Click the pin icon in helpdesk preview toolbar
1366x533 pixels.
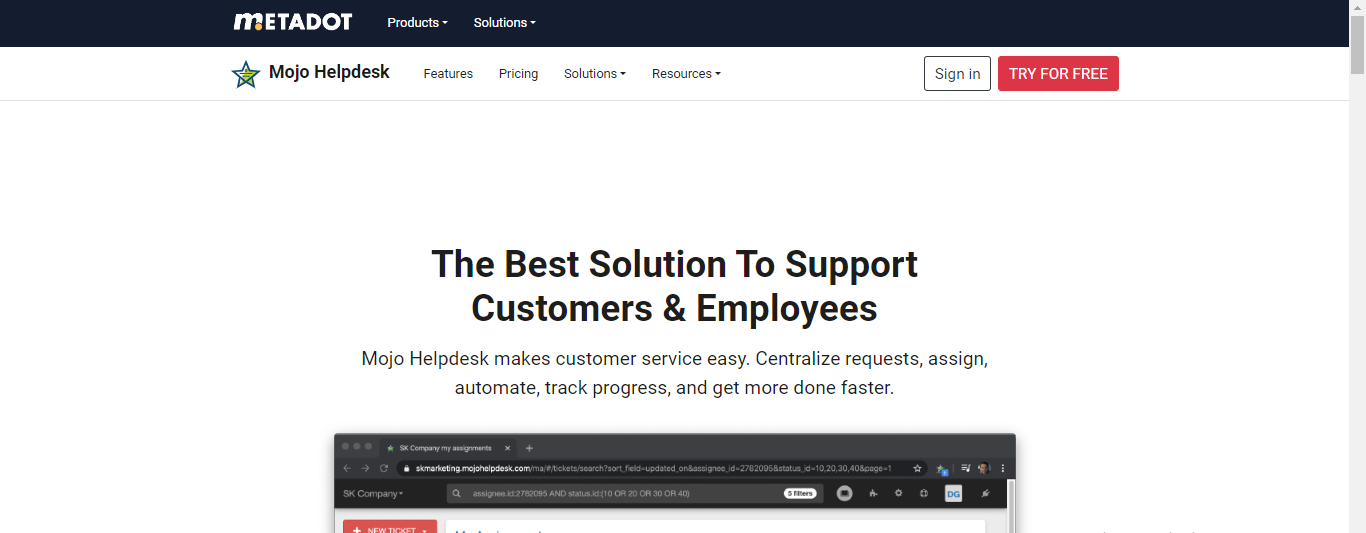(986, 493)
